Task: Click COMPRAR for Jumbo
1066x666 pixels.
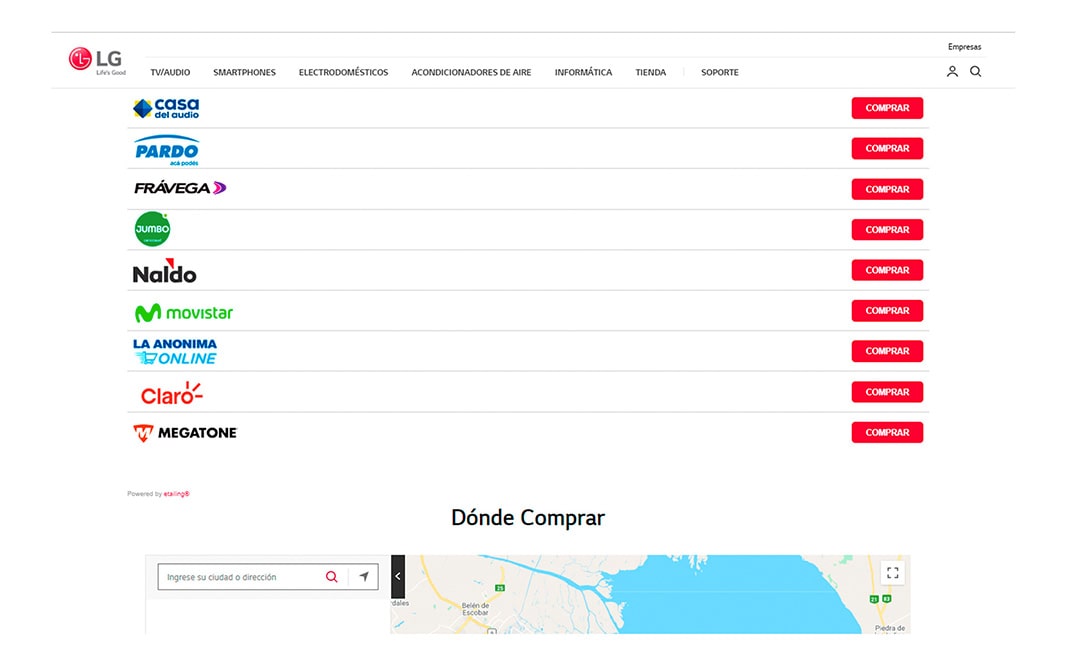Action: 887,230
